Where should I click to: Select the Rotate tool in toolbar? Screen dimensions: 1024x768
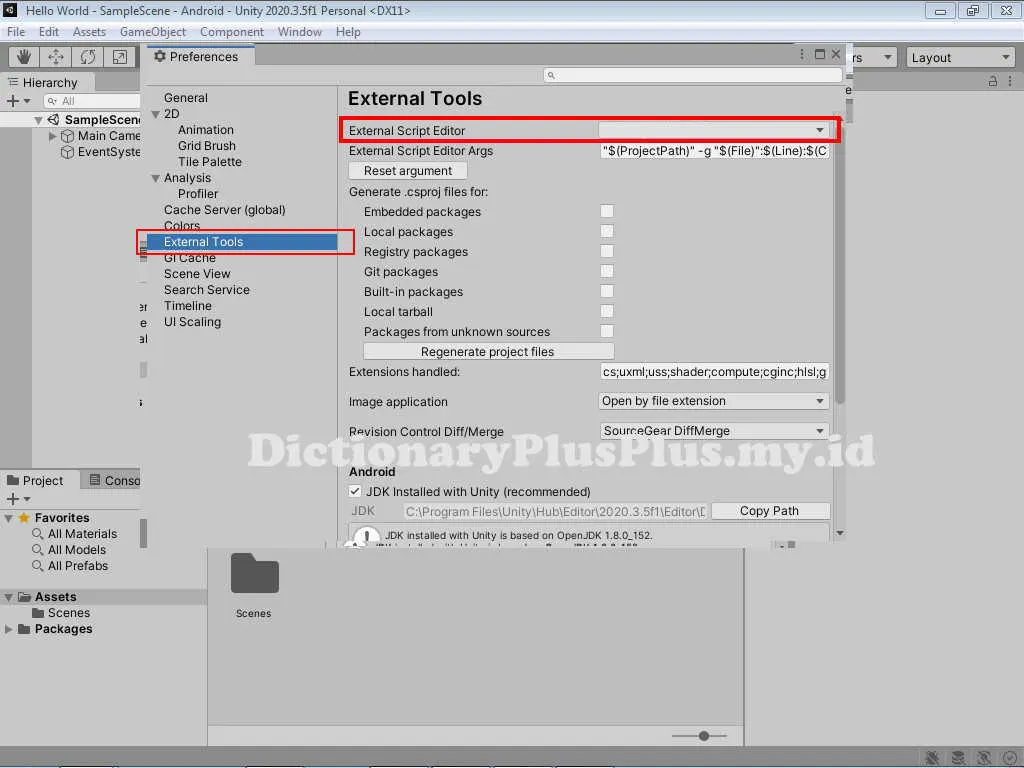[88, 57]
